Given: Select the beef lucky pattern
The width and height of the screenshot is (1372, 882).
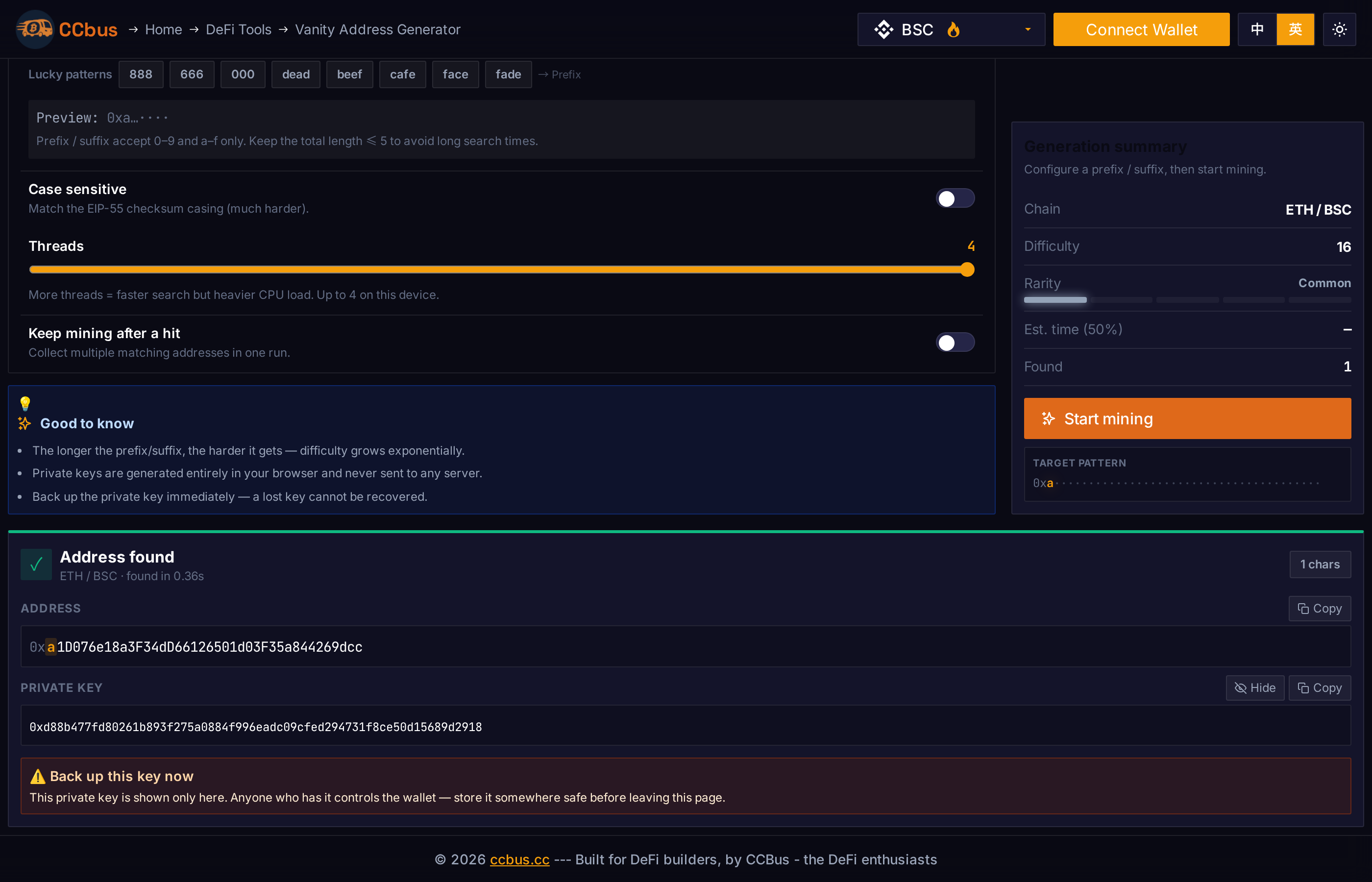Looking at the screenshot, I should click(349, 74).
